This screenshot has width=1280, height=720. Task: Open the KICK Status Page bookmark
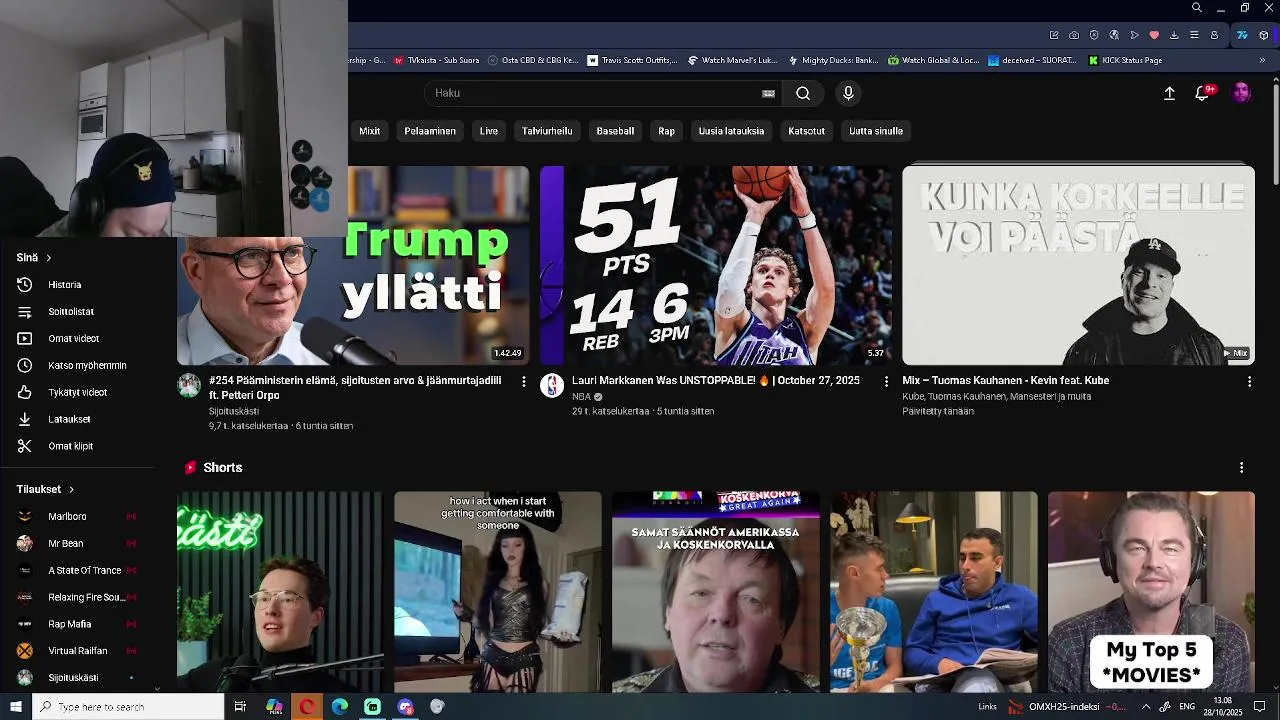(x=1124, y=60)
